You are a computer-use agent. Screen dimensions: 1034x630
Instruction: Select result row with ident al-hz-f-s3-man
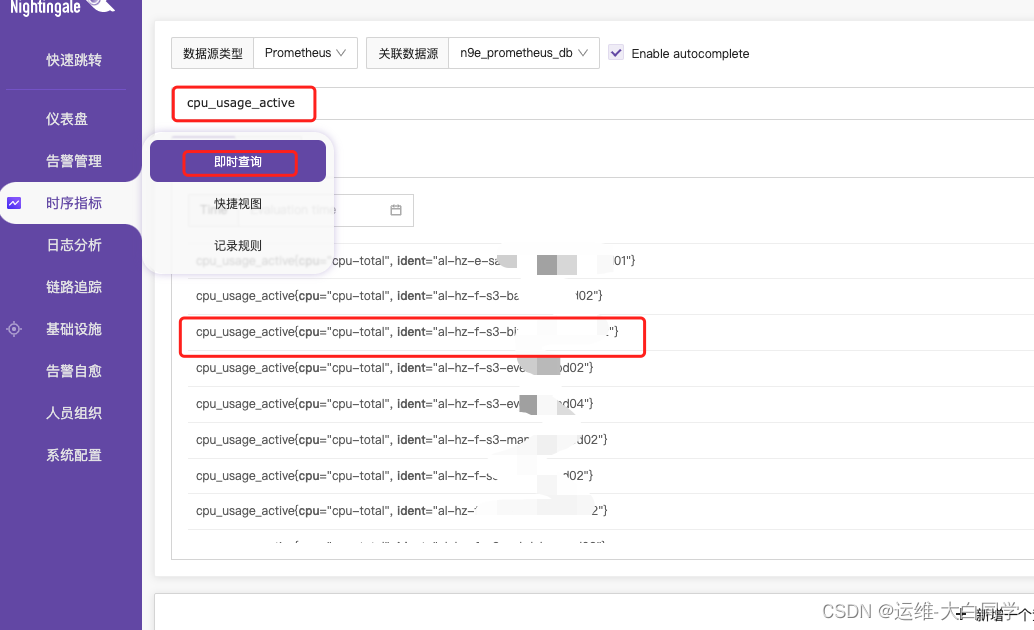pos(611,439)
